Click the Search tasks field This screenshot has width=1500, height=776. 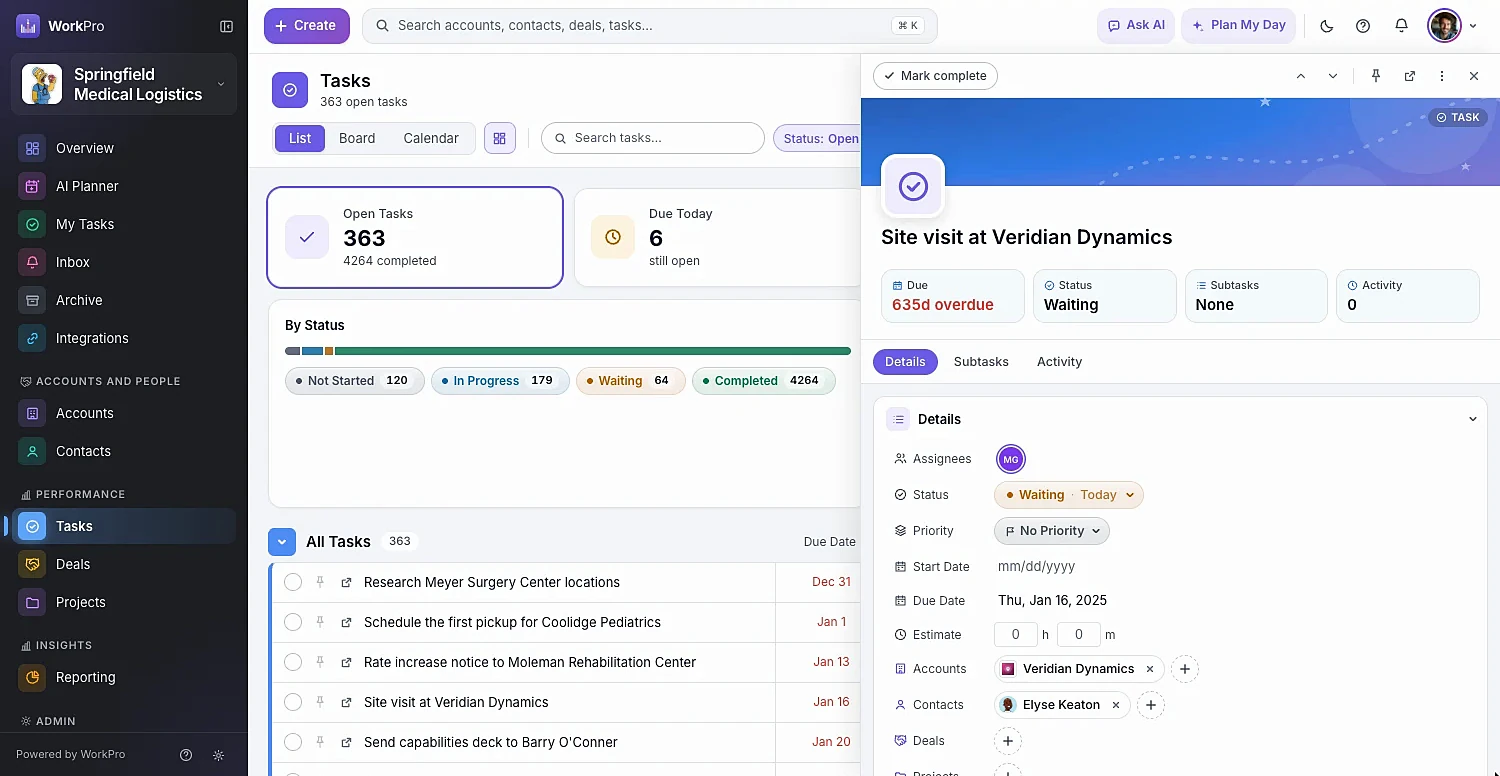click(x=653, y=138)
